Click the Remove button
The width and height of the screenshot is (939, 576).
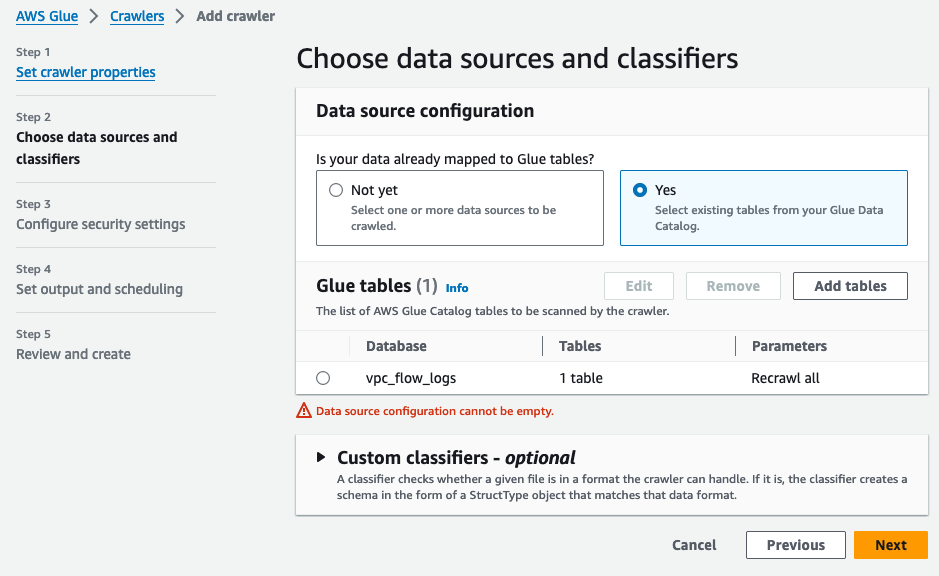point(733,286)
